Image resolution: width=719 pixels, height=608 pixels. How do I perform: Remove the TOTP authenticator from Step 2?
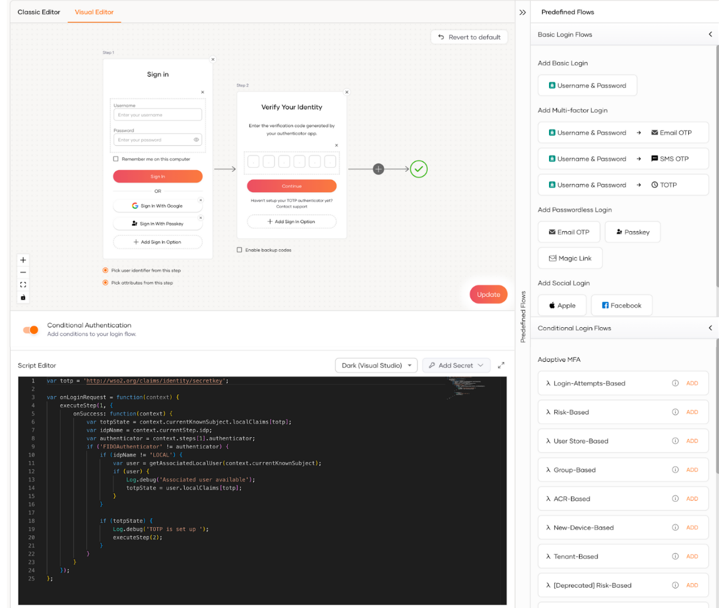[x=336, y=145]
